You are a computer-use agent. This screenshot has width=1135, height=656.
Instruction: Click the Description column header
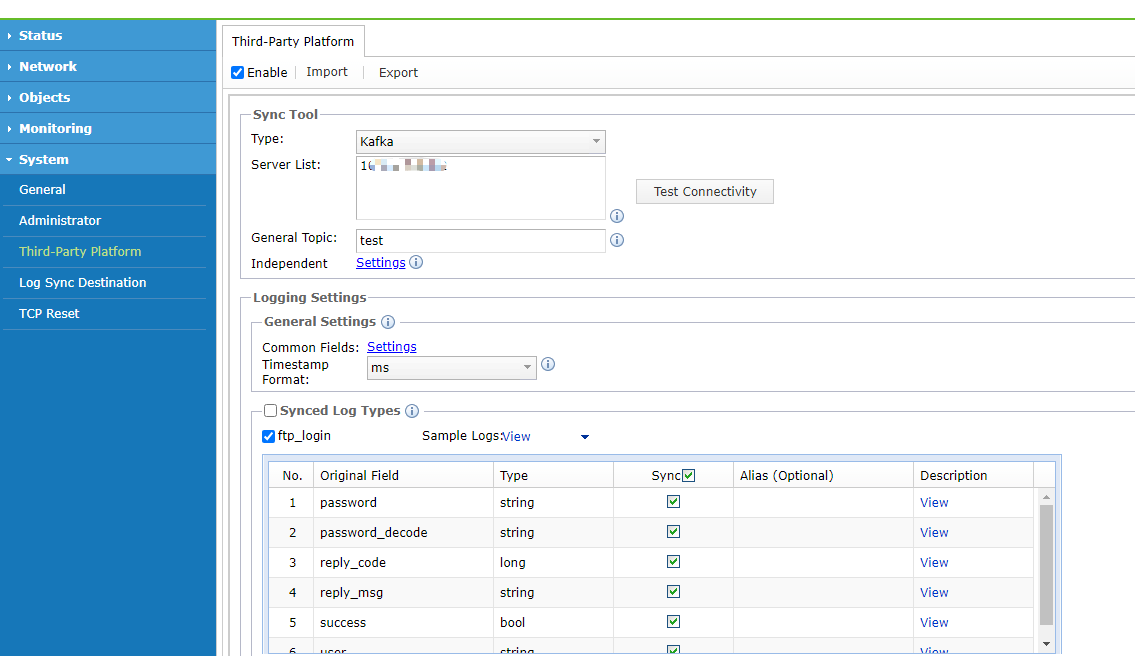[974, 476]
